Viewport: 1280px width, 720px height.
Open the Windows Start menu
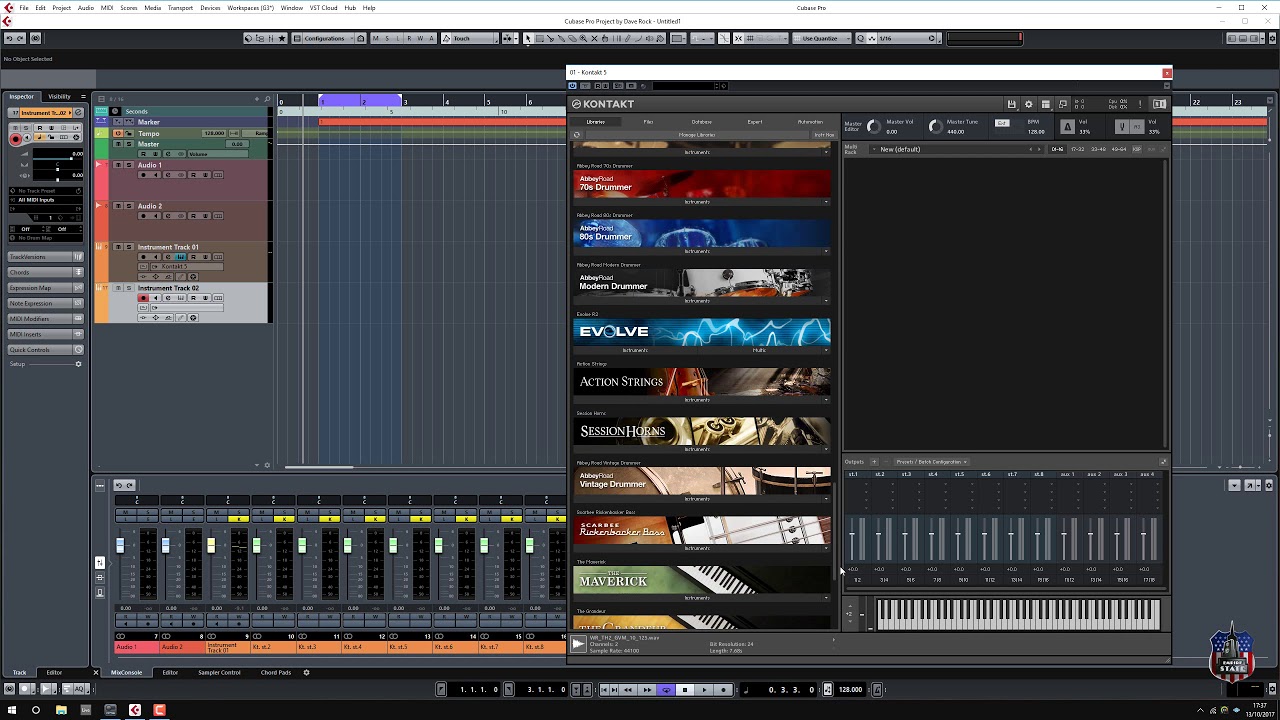click(11, 710)
